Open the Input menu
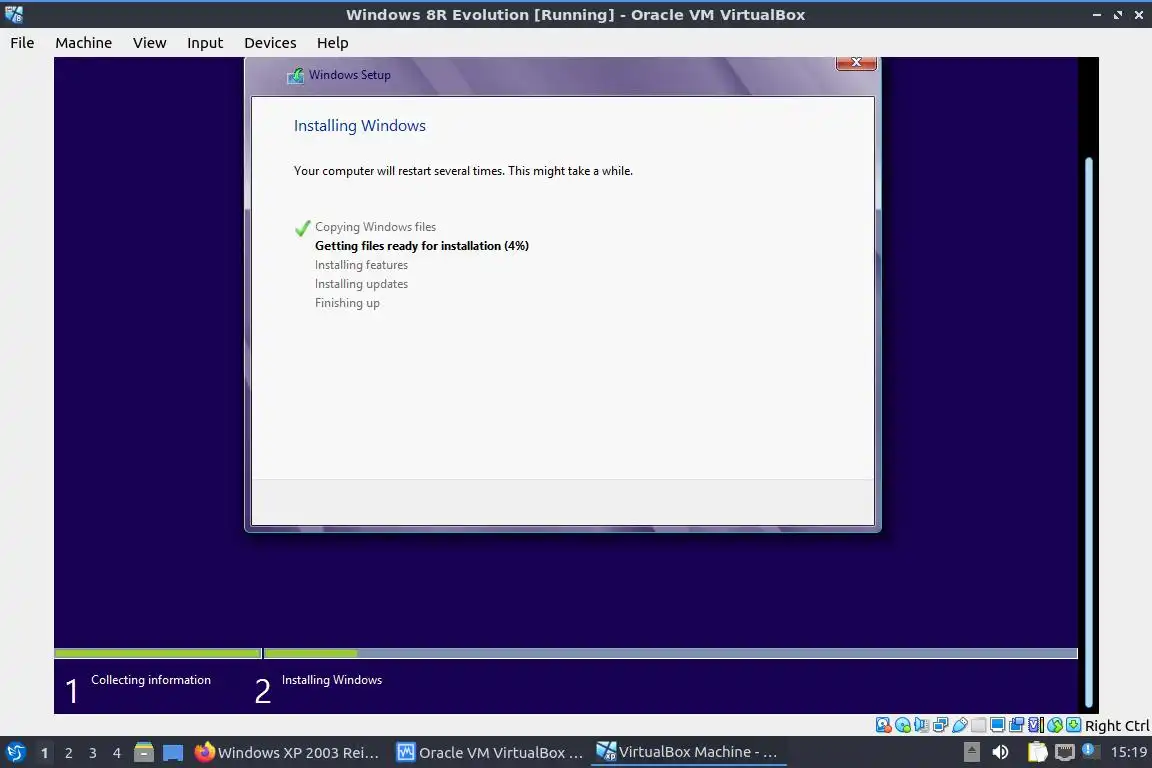Viewport: 1152px width, 768px height. [205, 43]
